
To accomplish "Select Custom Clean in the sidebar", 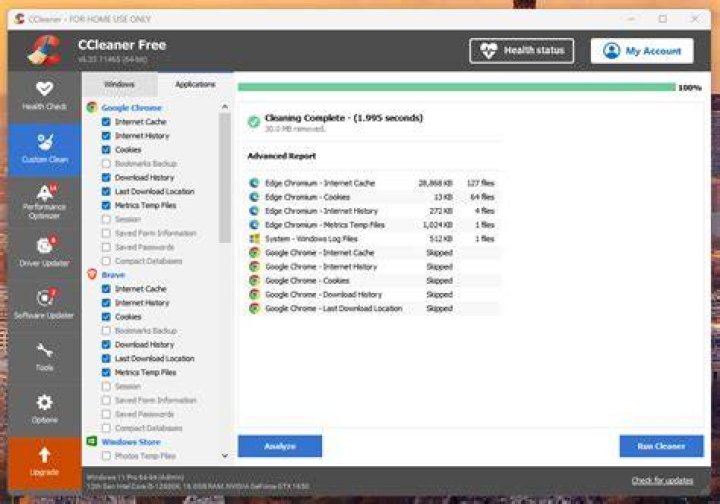I will 45,149.
